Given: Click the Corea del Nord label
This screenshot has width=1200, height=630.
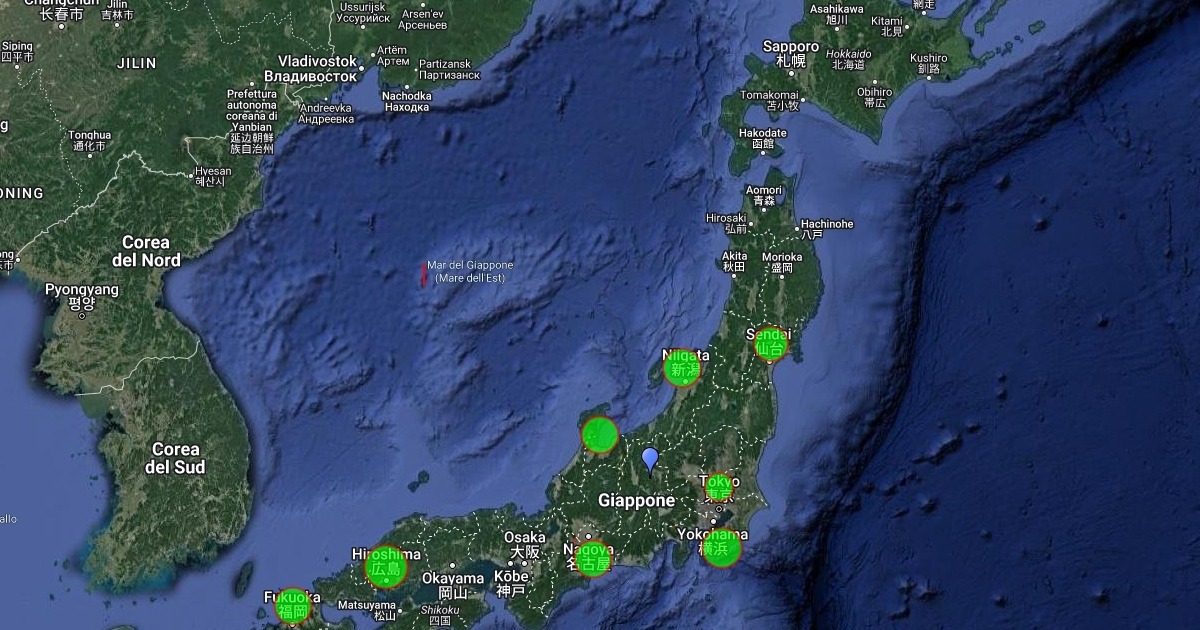Looking at the screenshot, I should (147, 251).
